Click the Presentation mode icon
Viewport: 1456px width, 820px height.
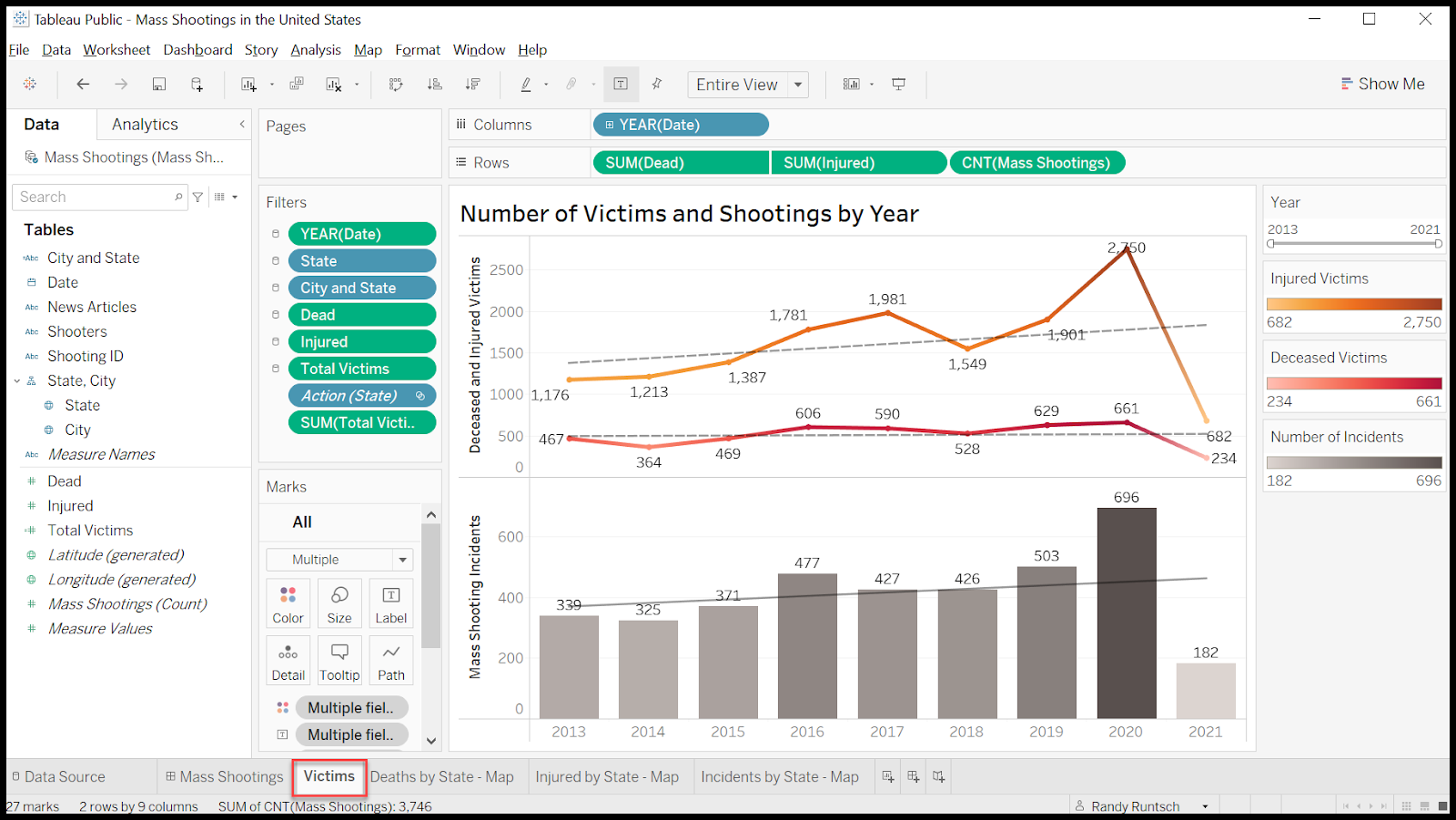coord(899,84)
